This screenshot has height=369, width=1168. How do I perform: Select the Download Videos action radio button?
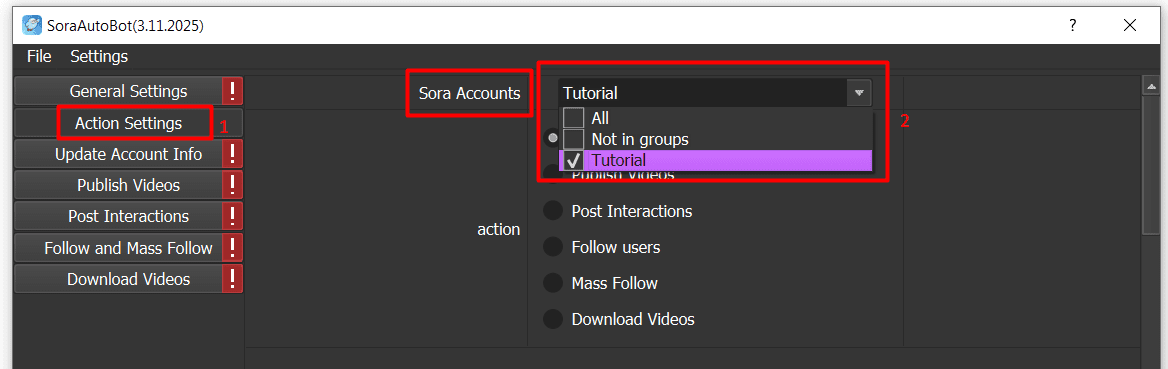click(x=553, y=319)
